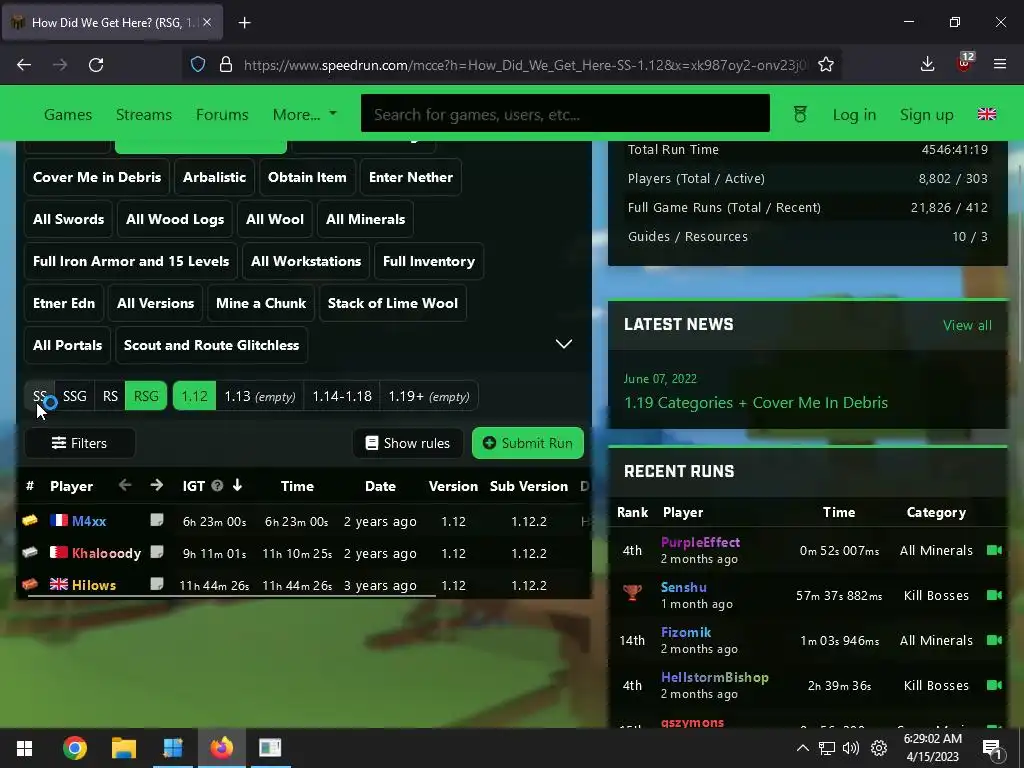Viewport: 1024px width, 768px height.
Task: Select version 1.12 filter
Action: (x=194, y=396)
